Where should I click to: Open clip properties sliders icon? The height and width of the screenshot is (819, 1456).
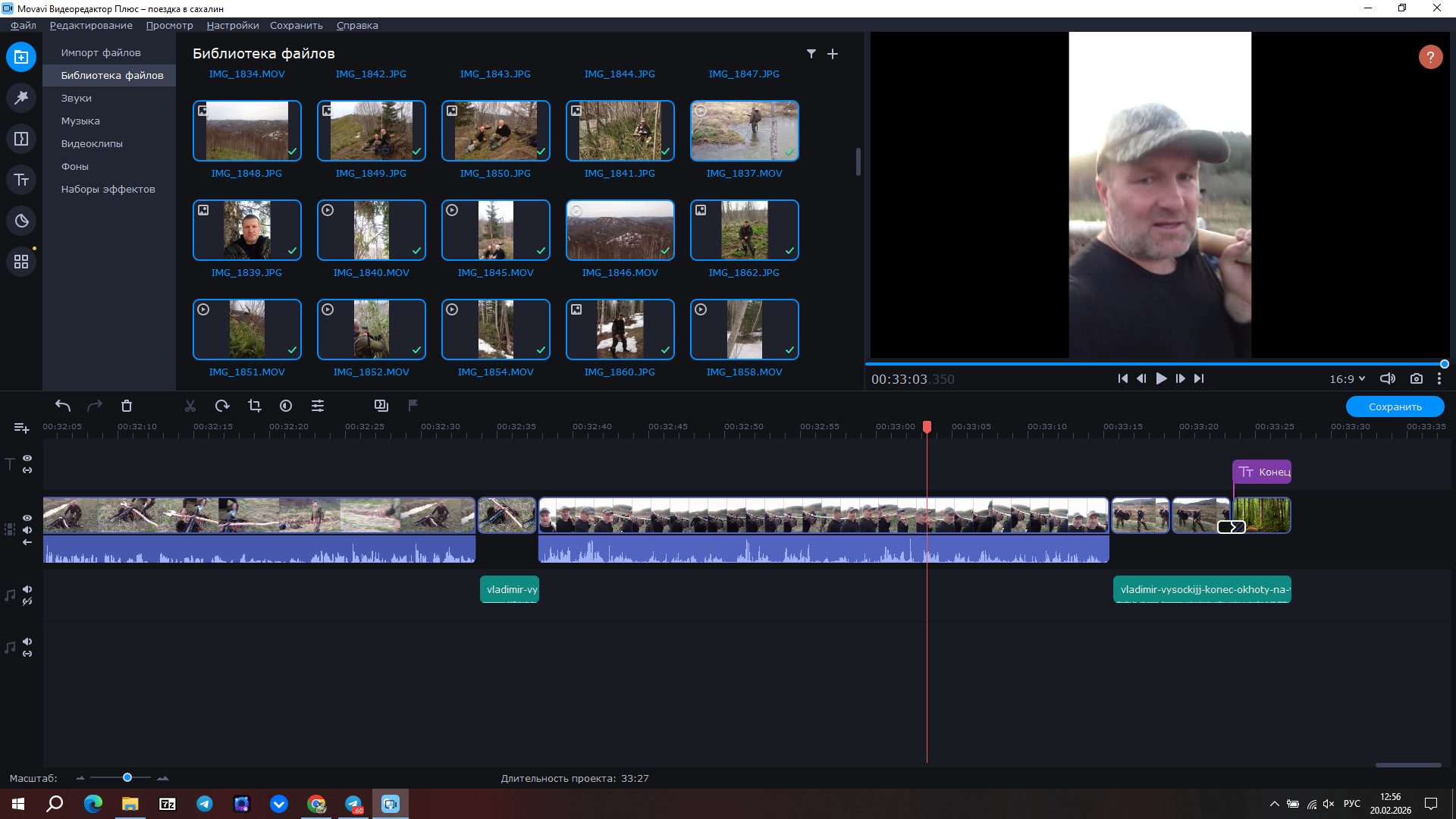tap(318, 406)
